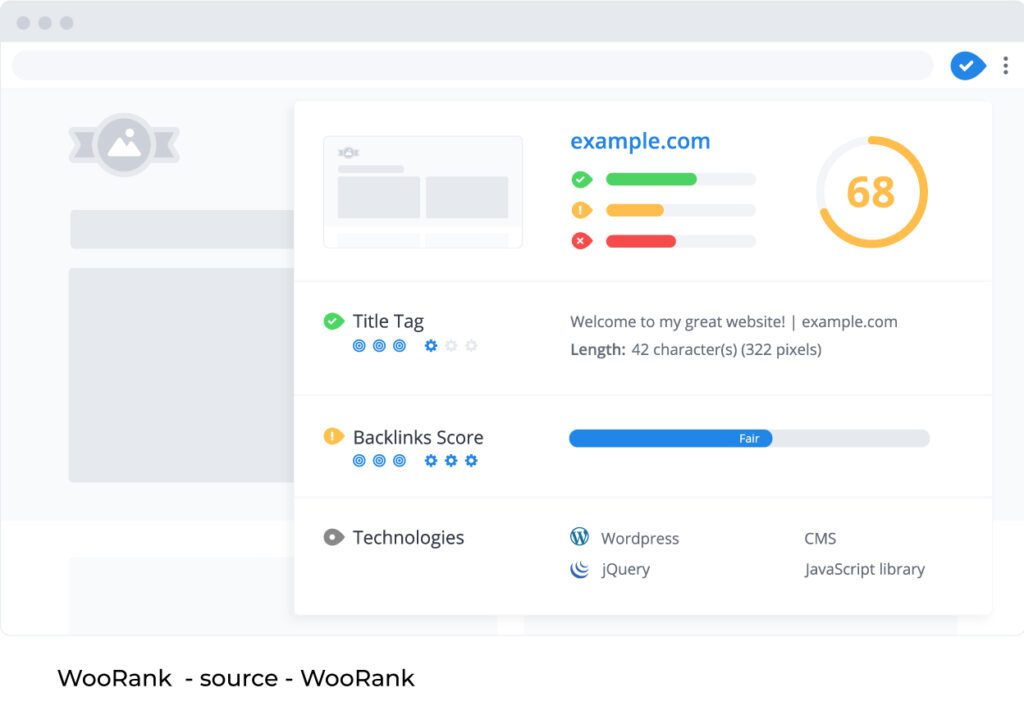Click the orange to-improve progress bar
This screenshot has height=715, width=1024.
tap(680, 210)
